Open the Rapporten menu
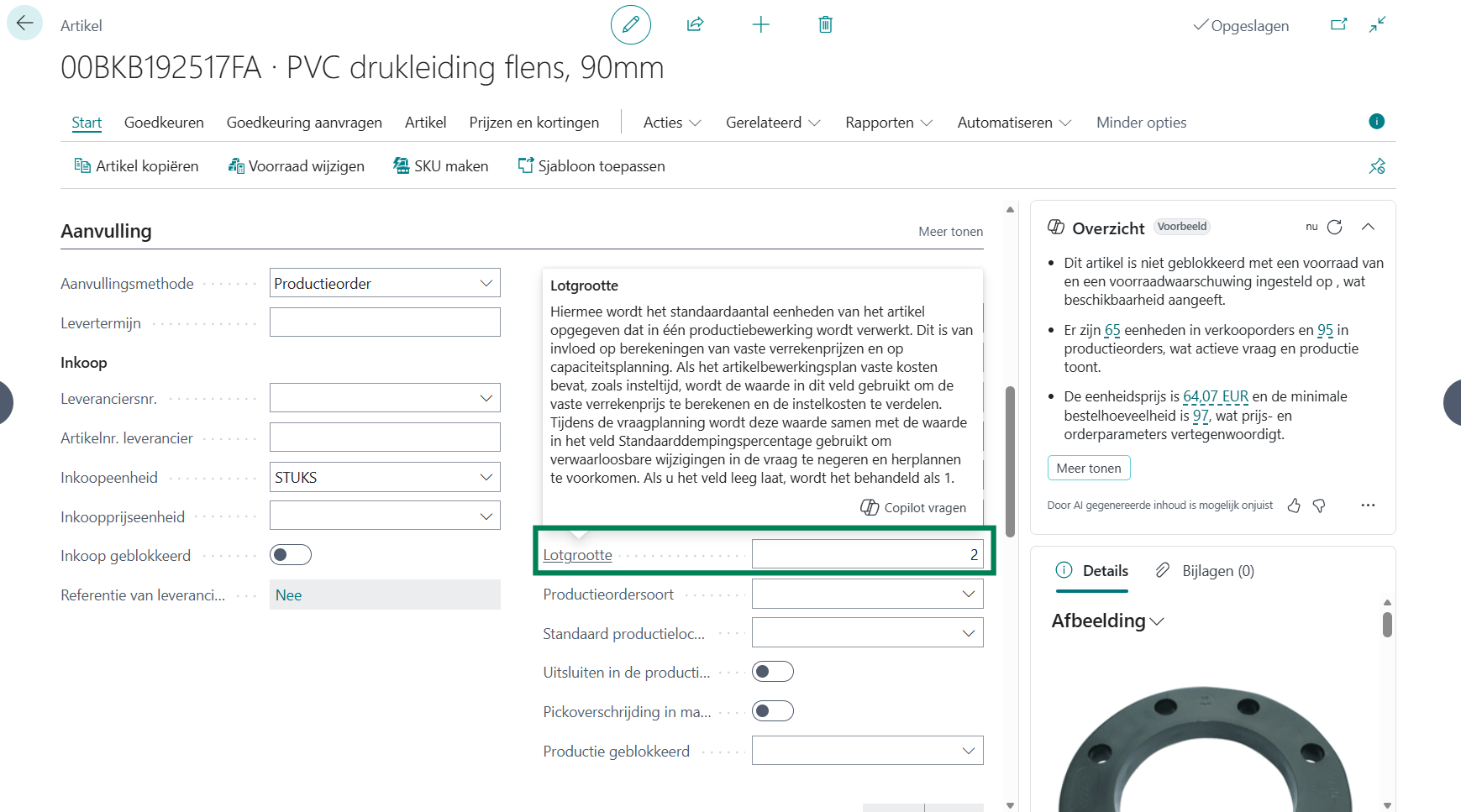The width and height of the screenshot is (1461, 812). [888, 123]
